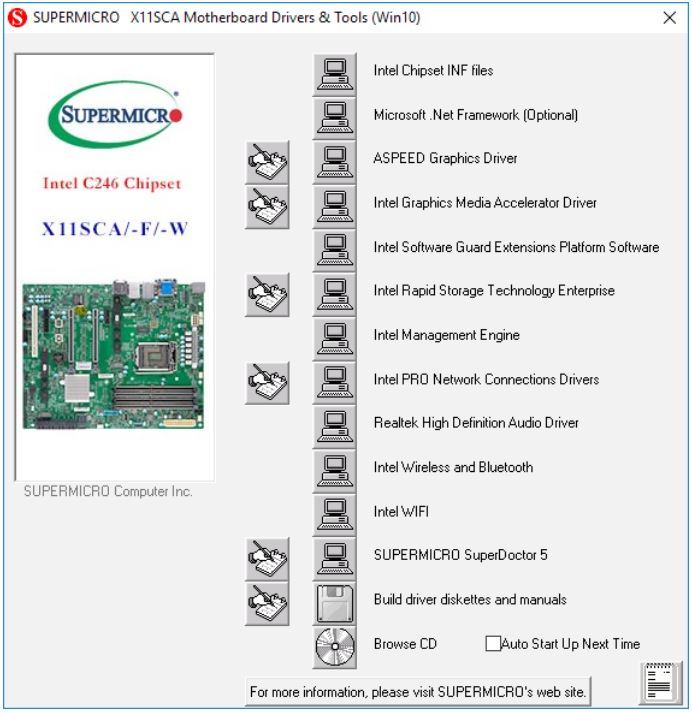
Task: Open notes icon for Build driver diskettes
Action: (x=267, y=604)
